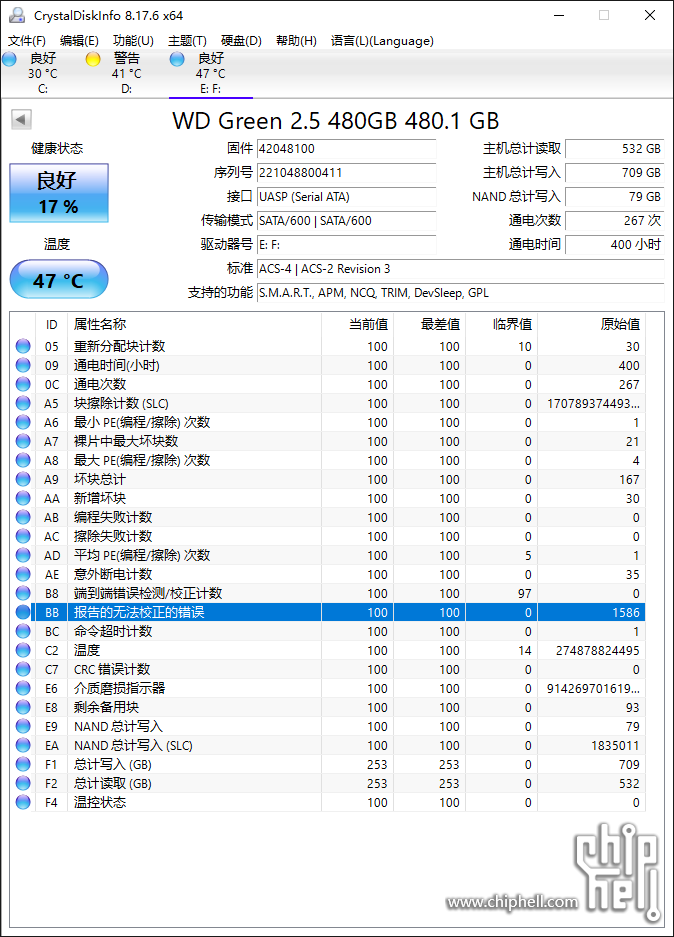The image size is (674, 937).
Task: Click the 通电次数 value 267 次
Action: [615, 221]
